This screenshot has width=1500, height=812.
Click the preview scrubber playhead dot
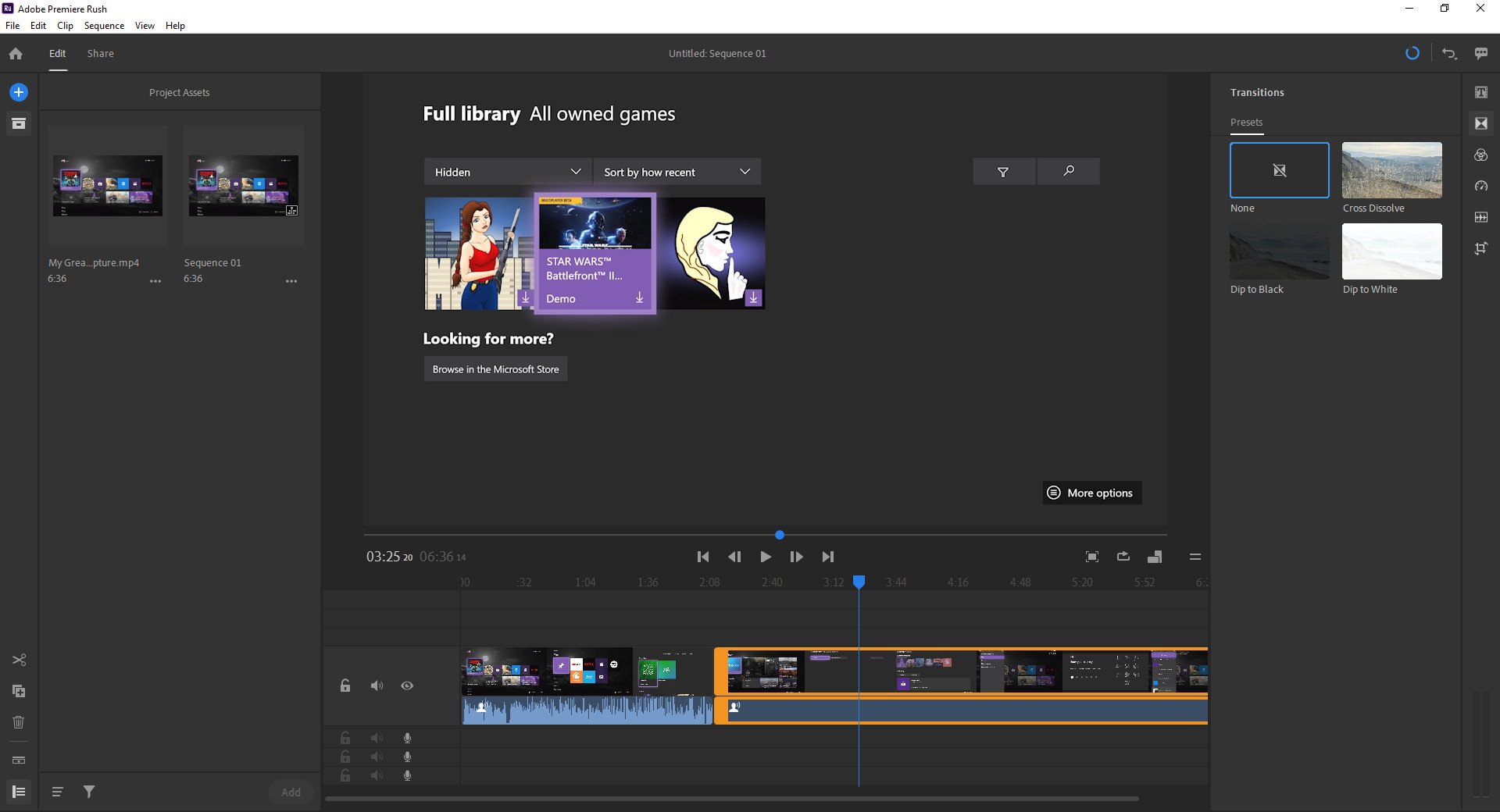pos(780,535)
